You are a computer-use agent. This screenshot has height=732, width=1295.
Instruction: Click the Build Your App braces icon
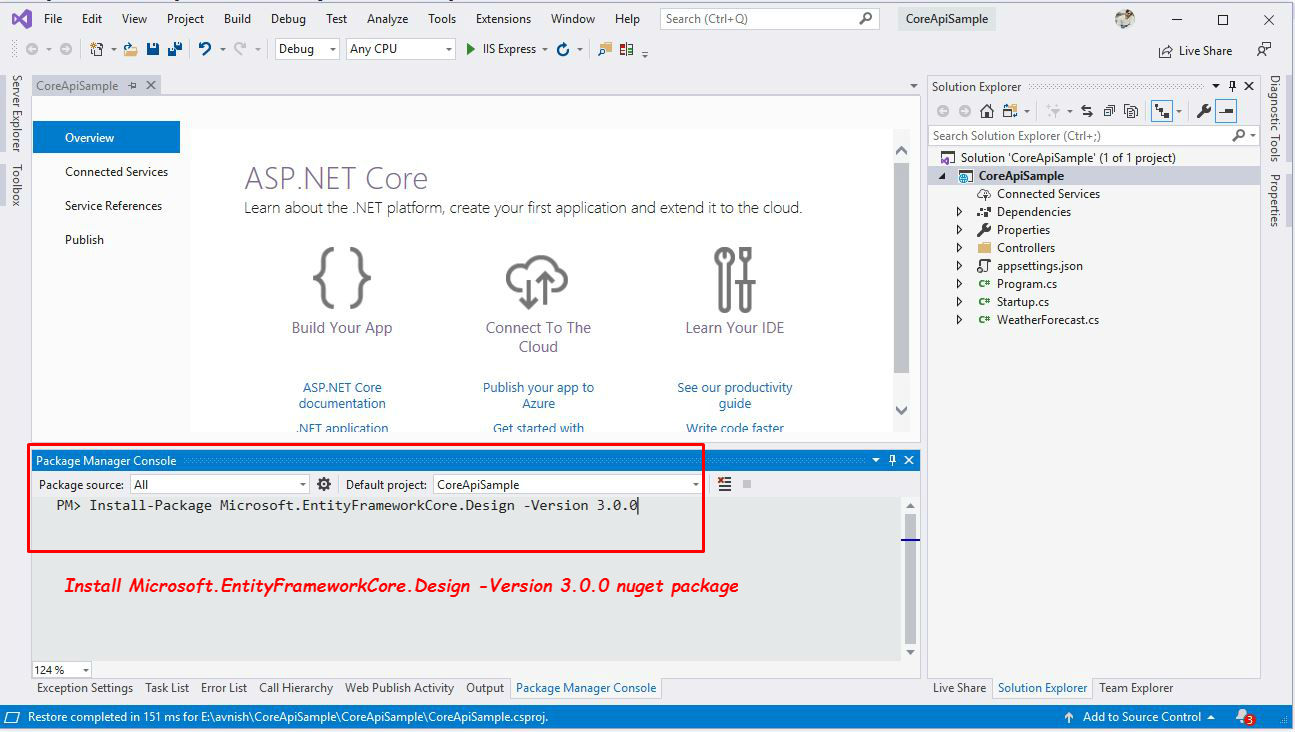tap(342, 277)
